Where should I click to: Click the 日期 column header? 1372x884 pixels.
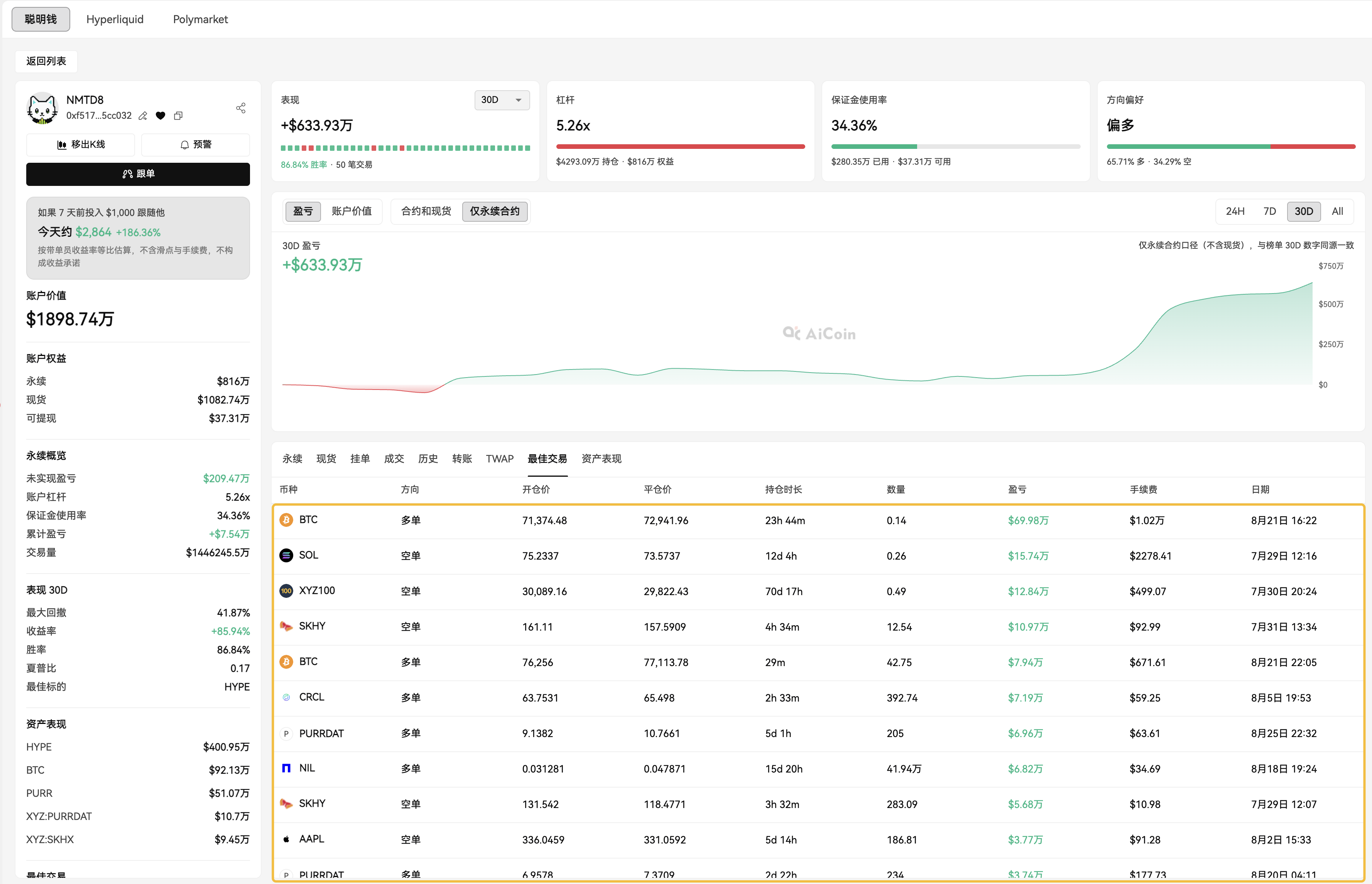1260,490
